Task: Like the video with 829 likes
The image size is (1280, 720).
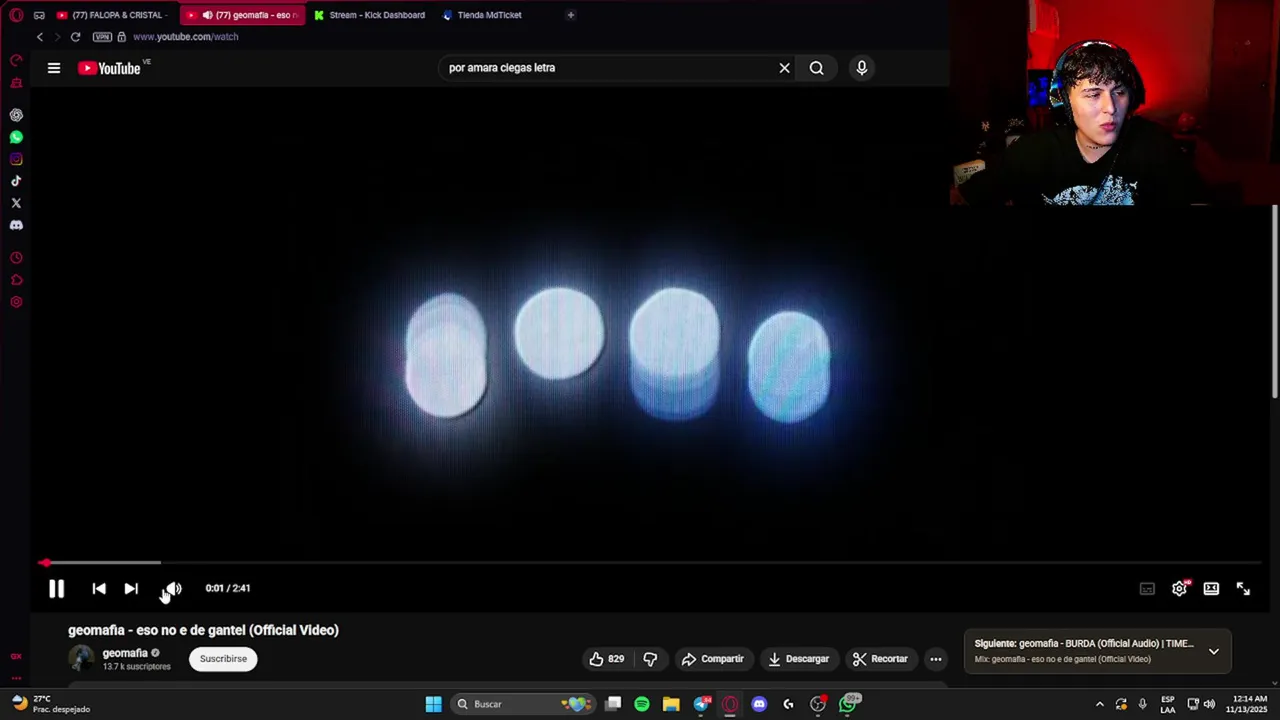Action: 607,659
